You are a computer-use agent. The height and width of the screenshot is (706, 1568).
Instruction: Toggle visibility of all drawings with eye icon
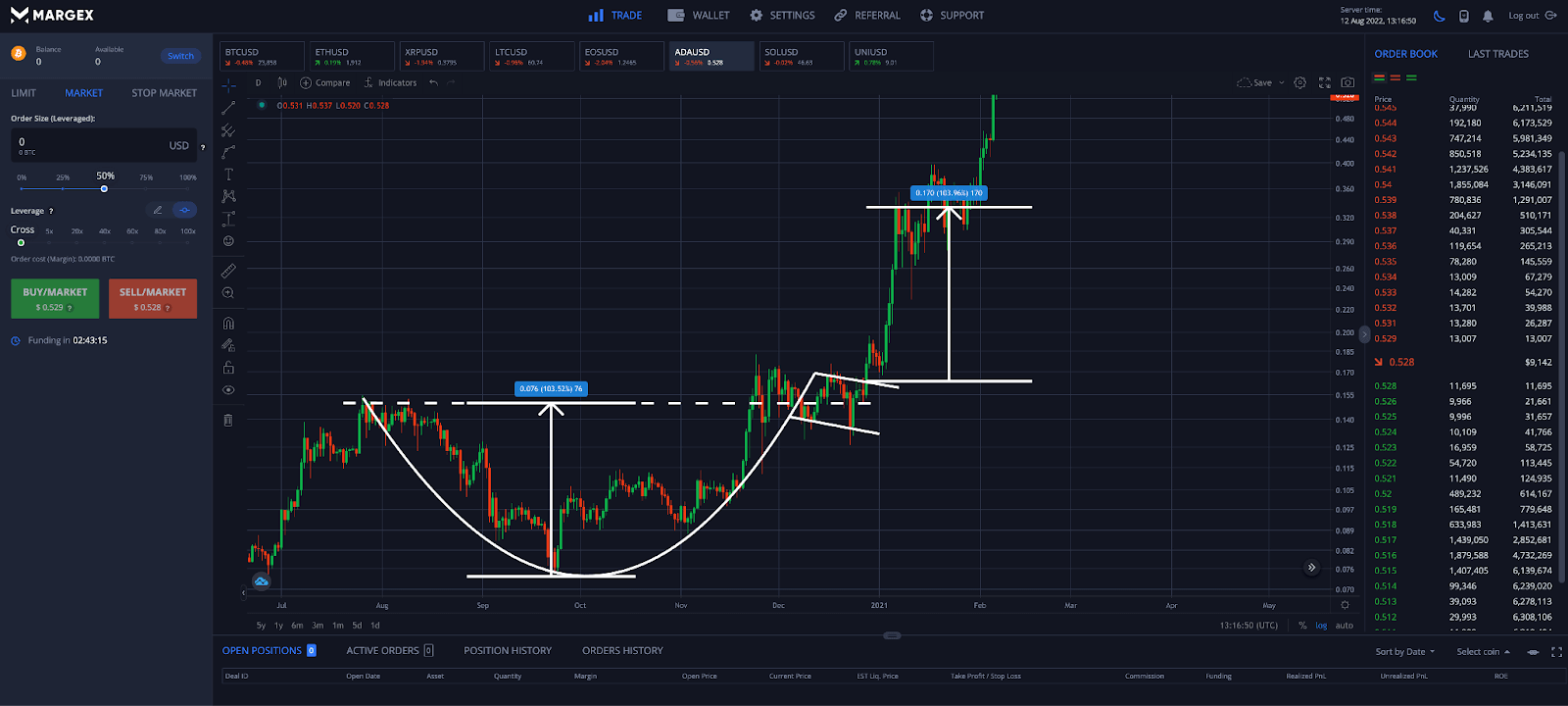coord(228,390)
